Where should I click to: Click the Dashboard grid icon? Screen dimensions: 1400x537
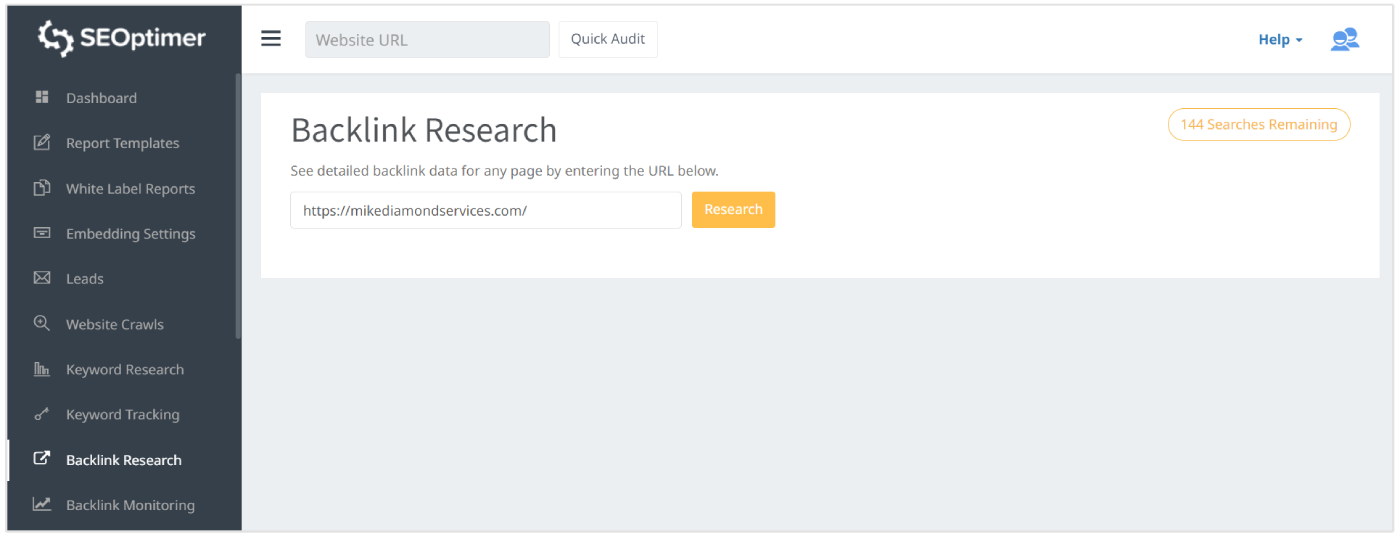tap(42, 97)
